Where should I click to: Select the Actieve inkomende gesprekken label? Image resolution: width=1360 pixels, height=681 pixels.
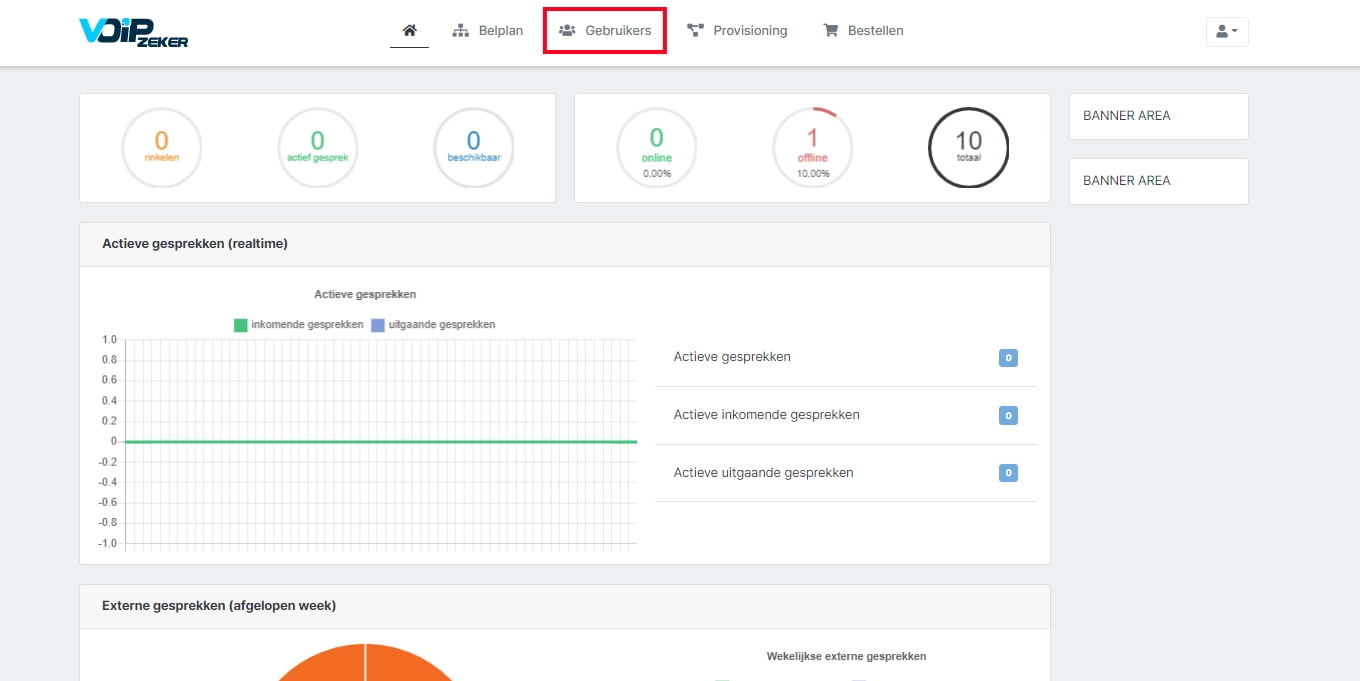766,415
